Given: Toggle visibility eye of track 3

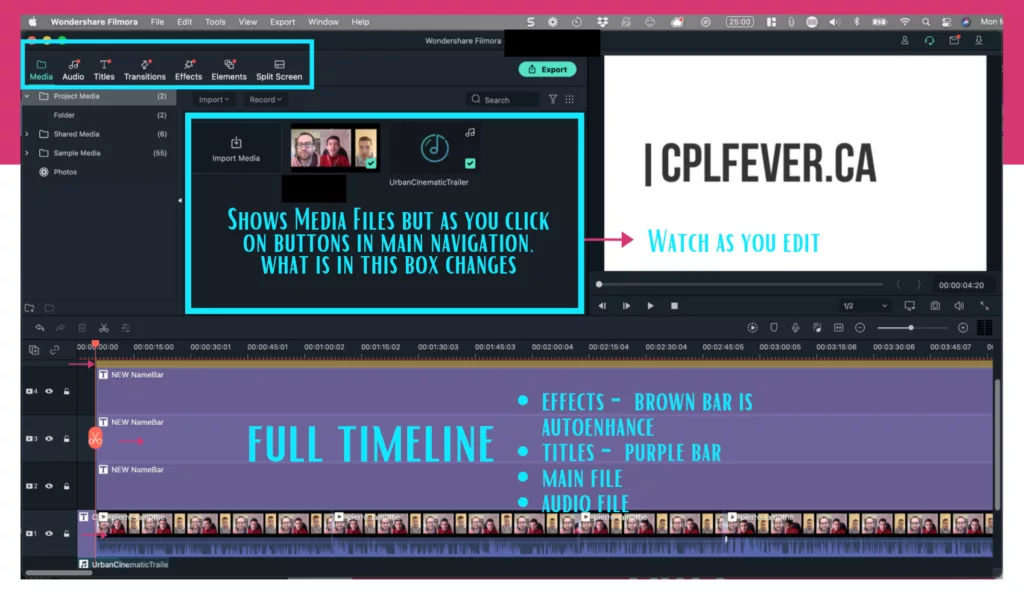Looking at the screenshot, I should (x=49, y=439).
